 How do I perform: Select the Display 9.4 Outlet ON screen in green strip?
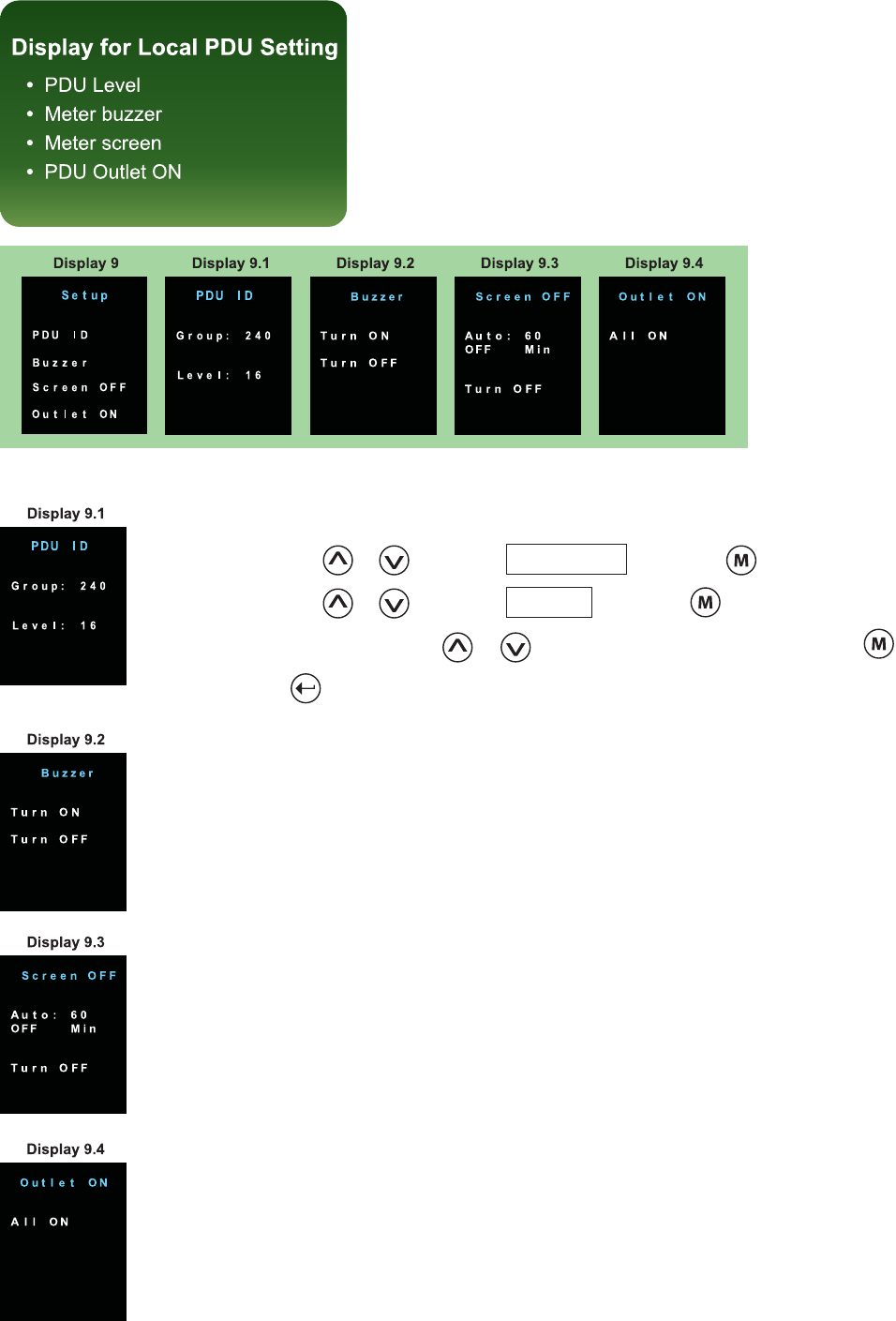662,355
